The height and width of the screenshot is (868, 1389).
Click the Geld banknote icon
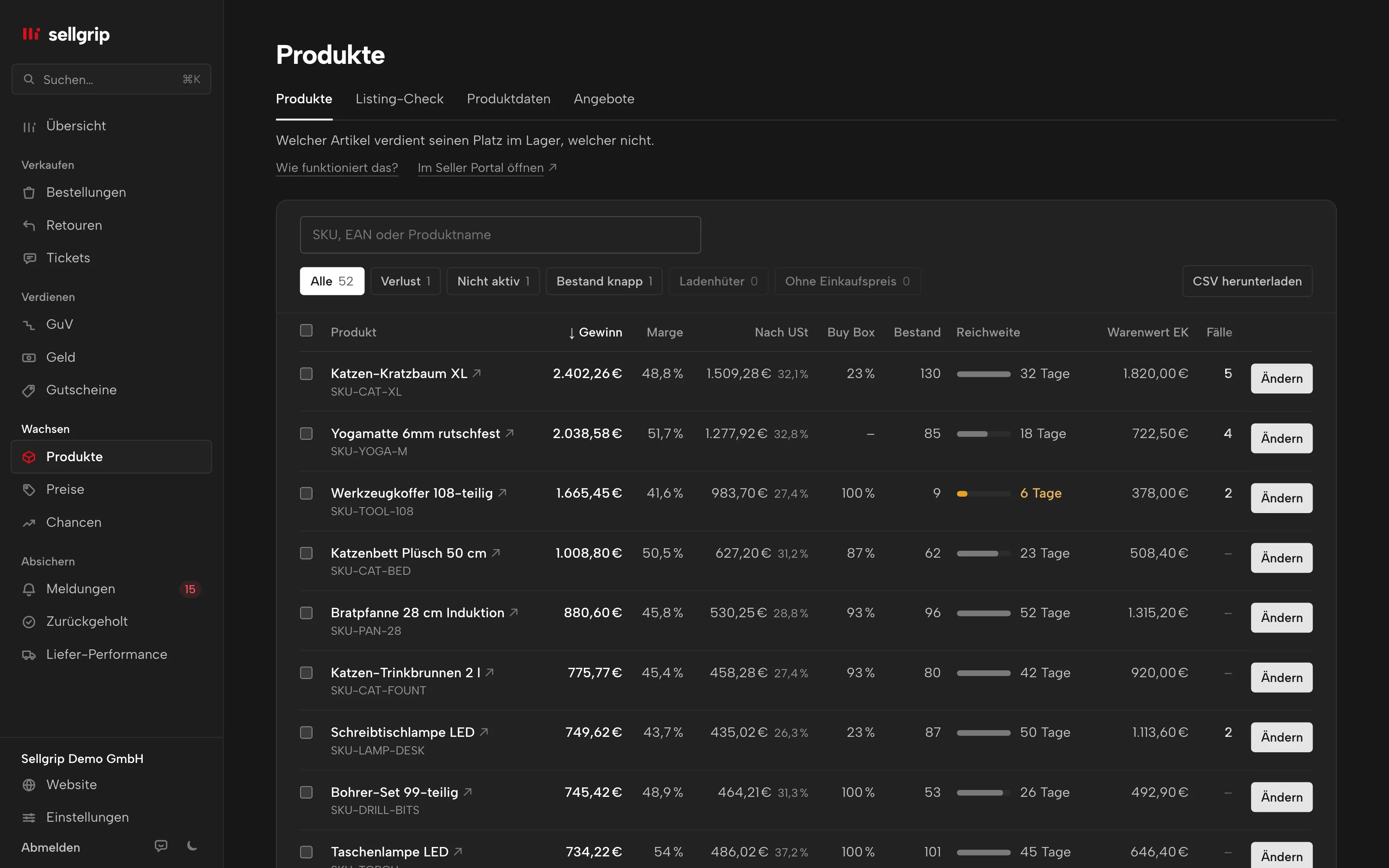(x=29, y=357)
